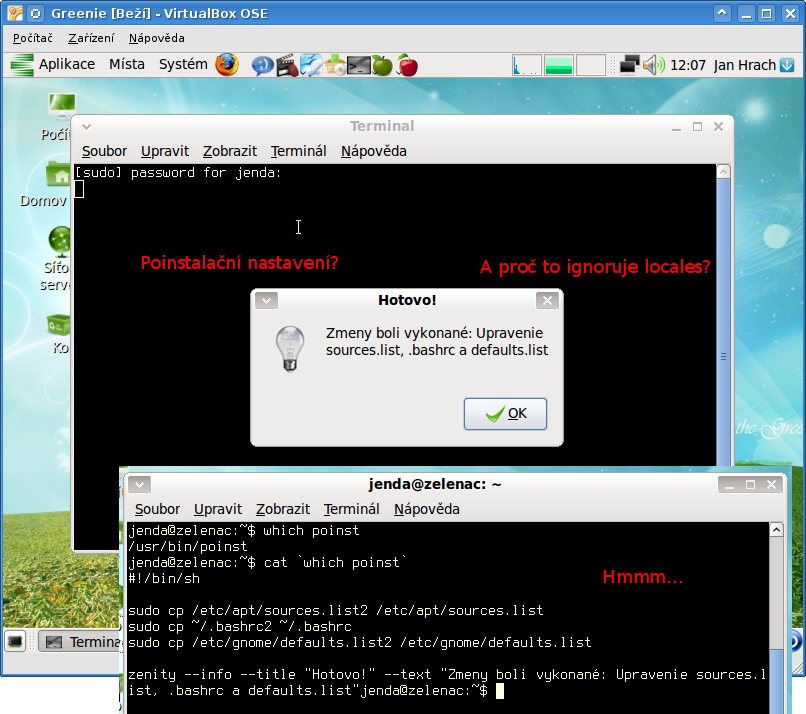Launch Firefox from the top panel
Viewport: 806px width, 714px height.
click(227, 65)
